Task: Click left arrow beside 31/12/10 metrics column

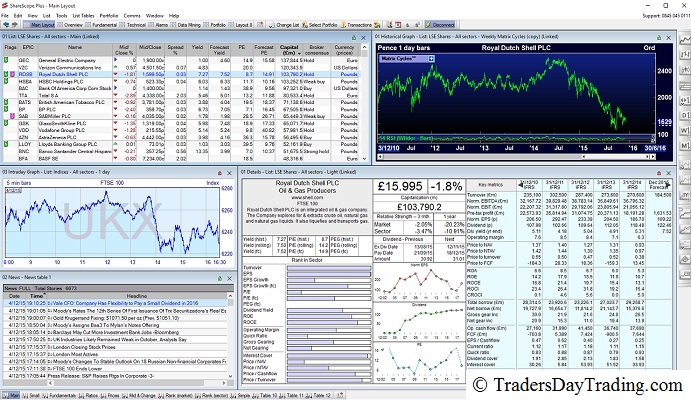Action: [521, 185]
